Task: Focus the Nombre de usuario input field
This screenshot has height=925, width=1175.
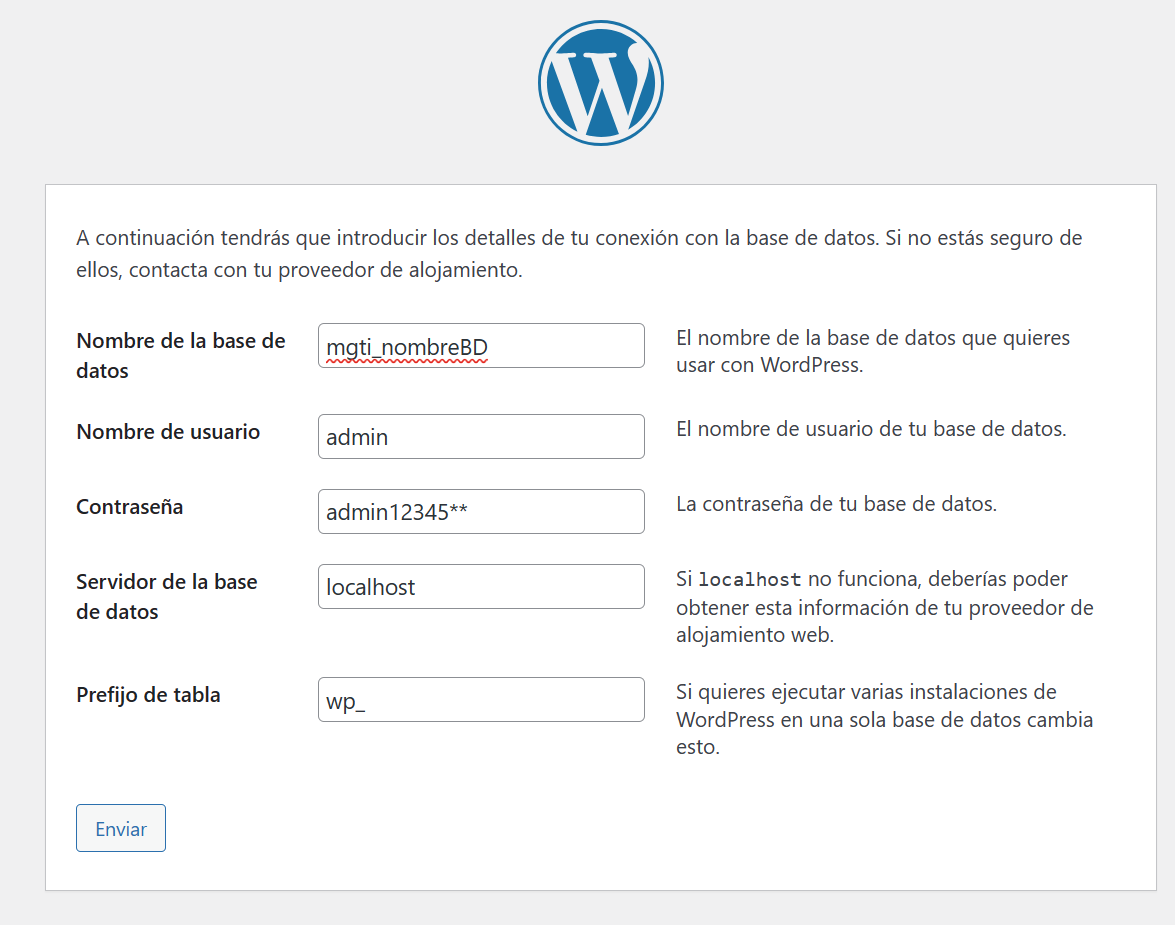Action: point(481,436)
